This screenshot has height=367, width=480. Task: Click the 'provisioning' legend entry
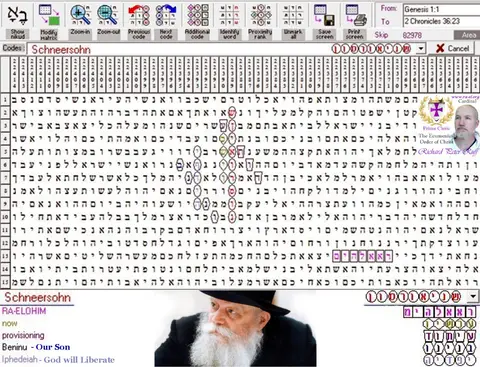[x=23, y=335]
